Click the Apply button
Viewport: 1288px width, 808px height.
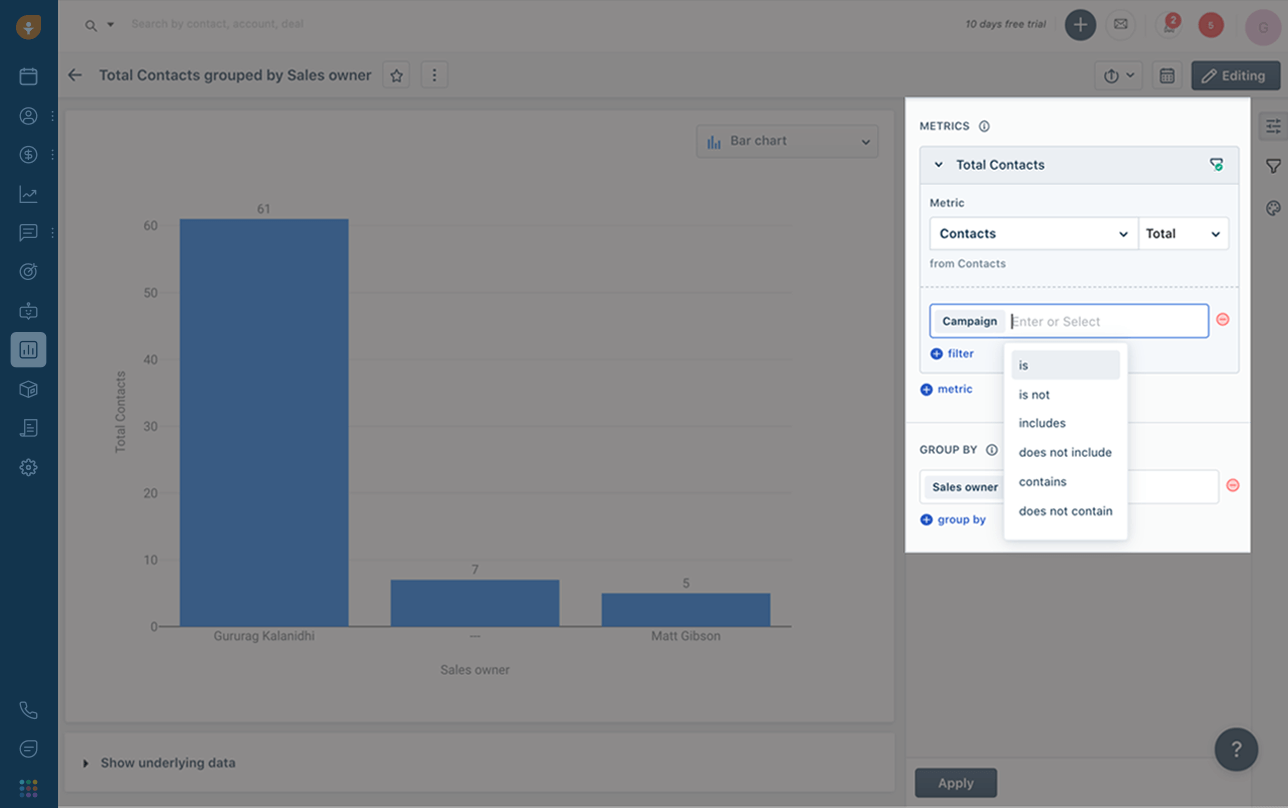955,783
